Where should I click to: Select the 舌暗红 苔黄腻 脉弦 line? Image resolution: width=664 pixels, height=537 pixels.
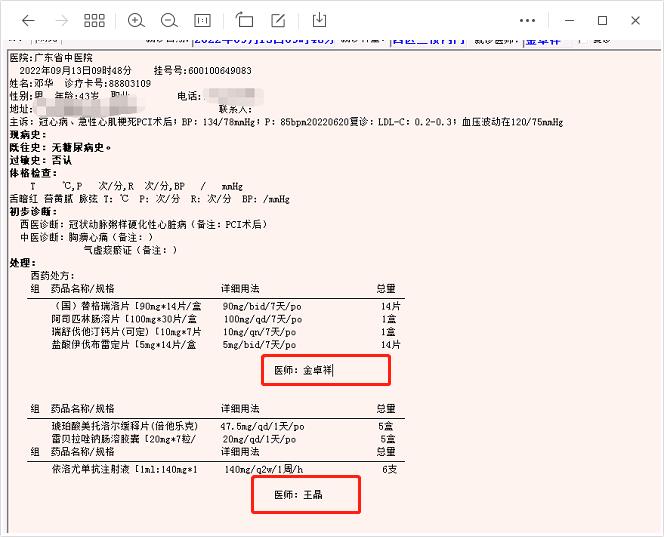[x=149, y=199]
